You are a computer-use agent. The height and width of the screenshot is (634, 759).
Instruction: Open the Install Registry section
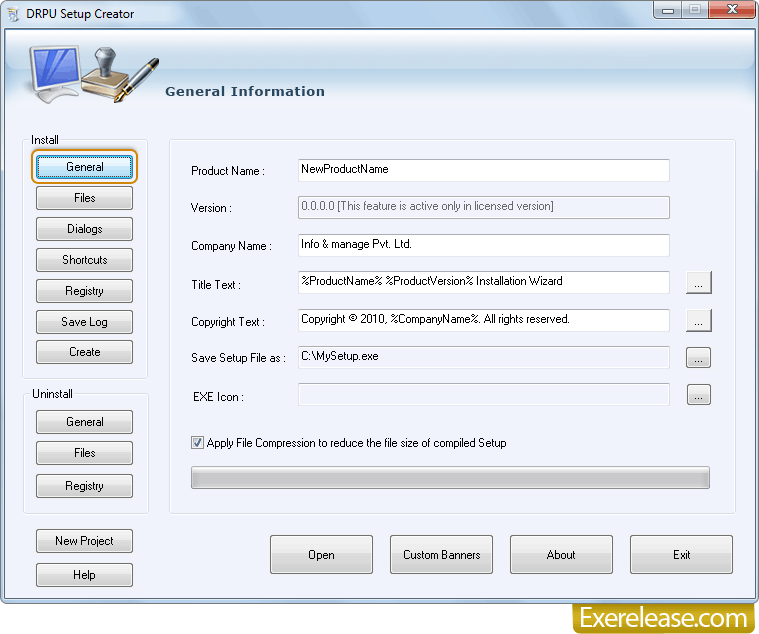[x=84, y=291]
